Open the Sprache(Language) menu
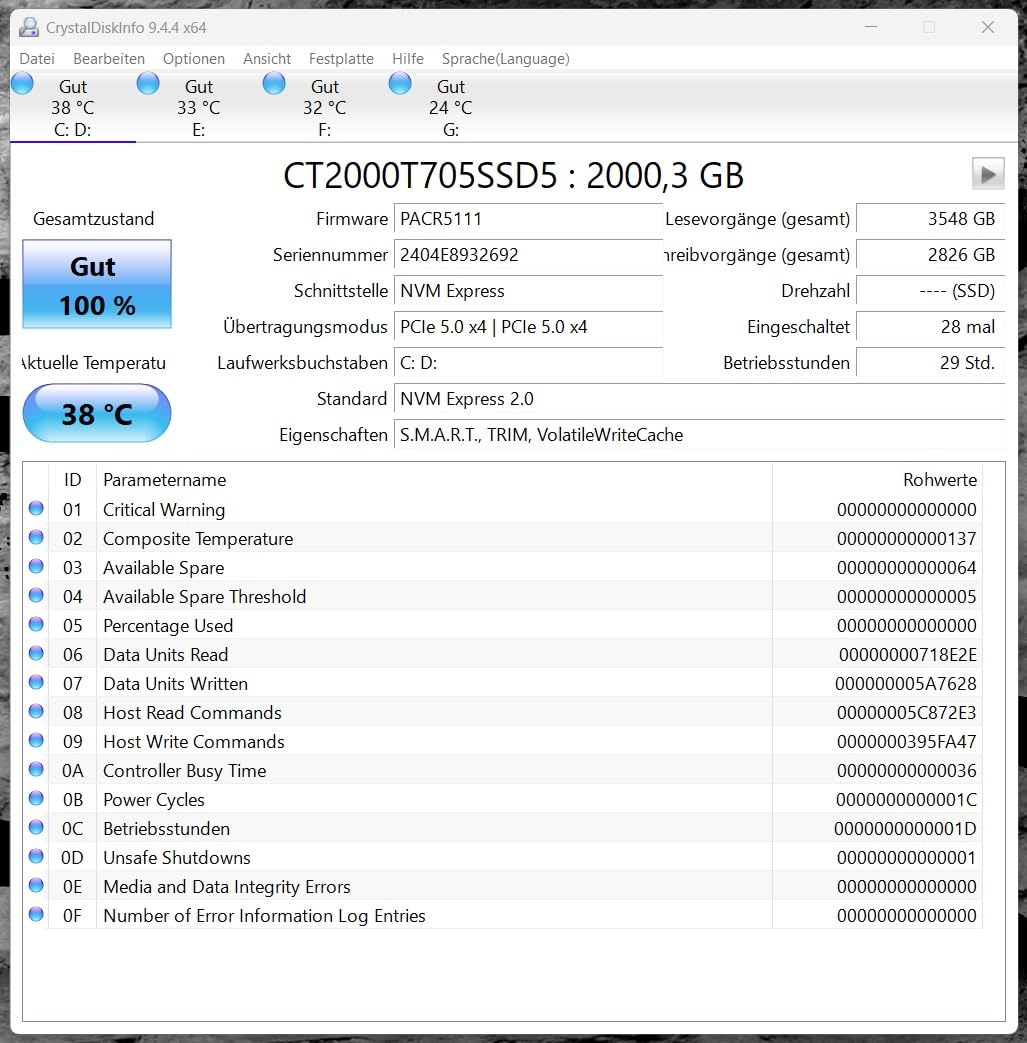 (x=506, y=59)
